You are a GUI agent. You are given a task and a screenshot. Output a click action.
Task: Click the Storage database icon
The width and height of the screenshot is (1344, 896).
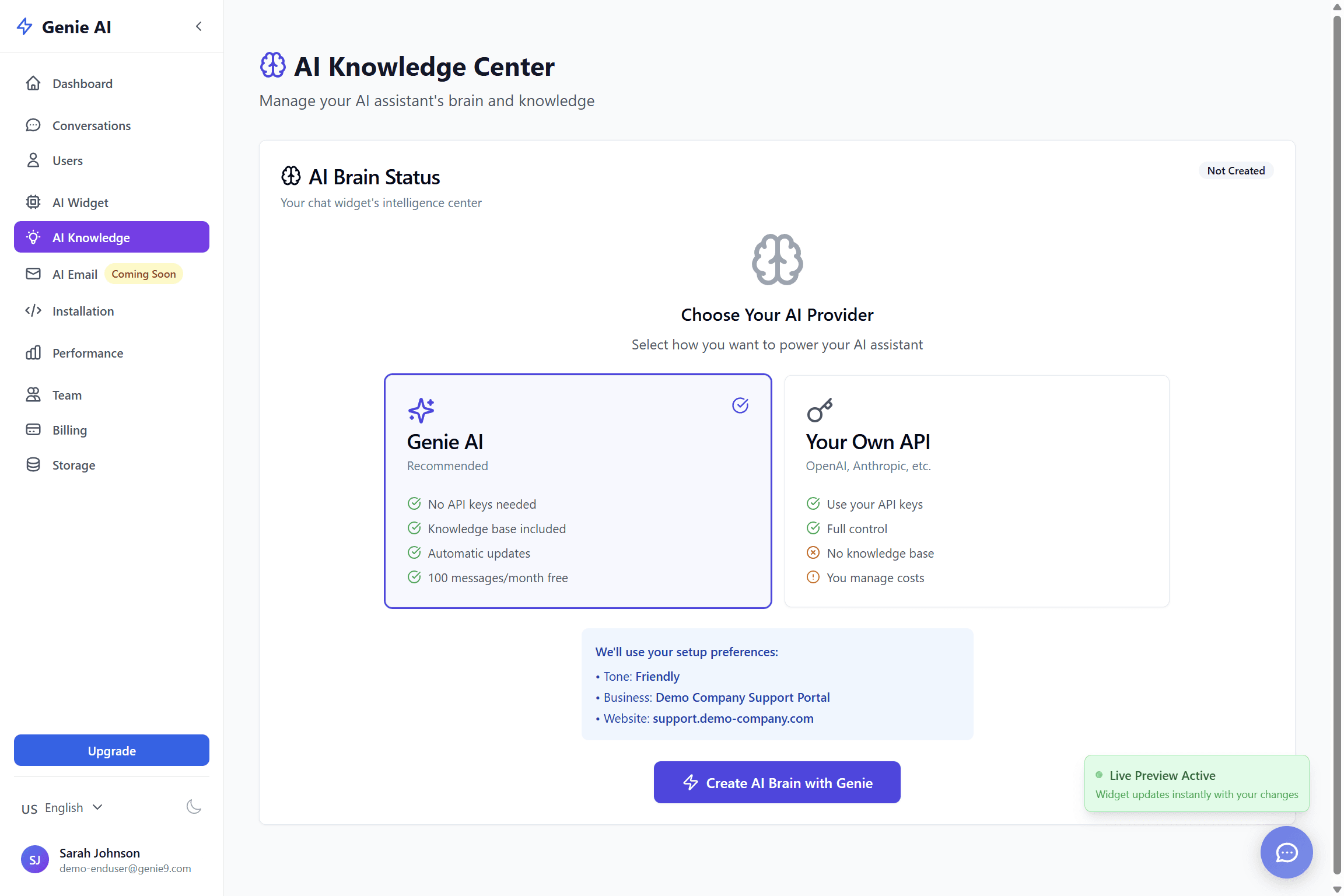point(33,465)
